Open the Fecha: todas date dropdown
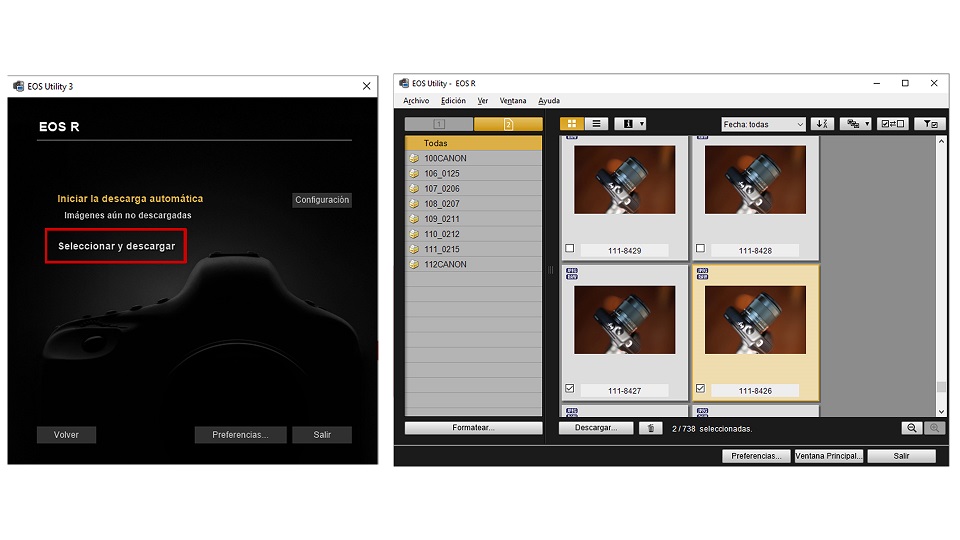 pos(763,124)
